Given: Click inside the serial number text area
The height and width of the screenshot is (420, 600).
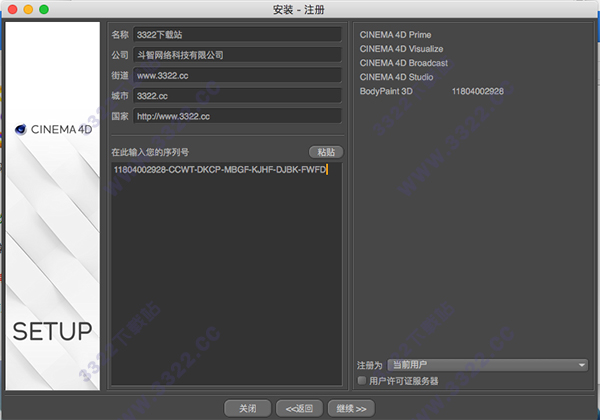Looking at the screenshot, I should click(x=227, y=274).
